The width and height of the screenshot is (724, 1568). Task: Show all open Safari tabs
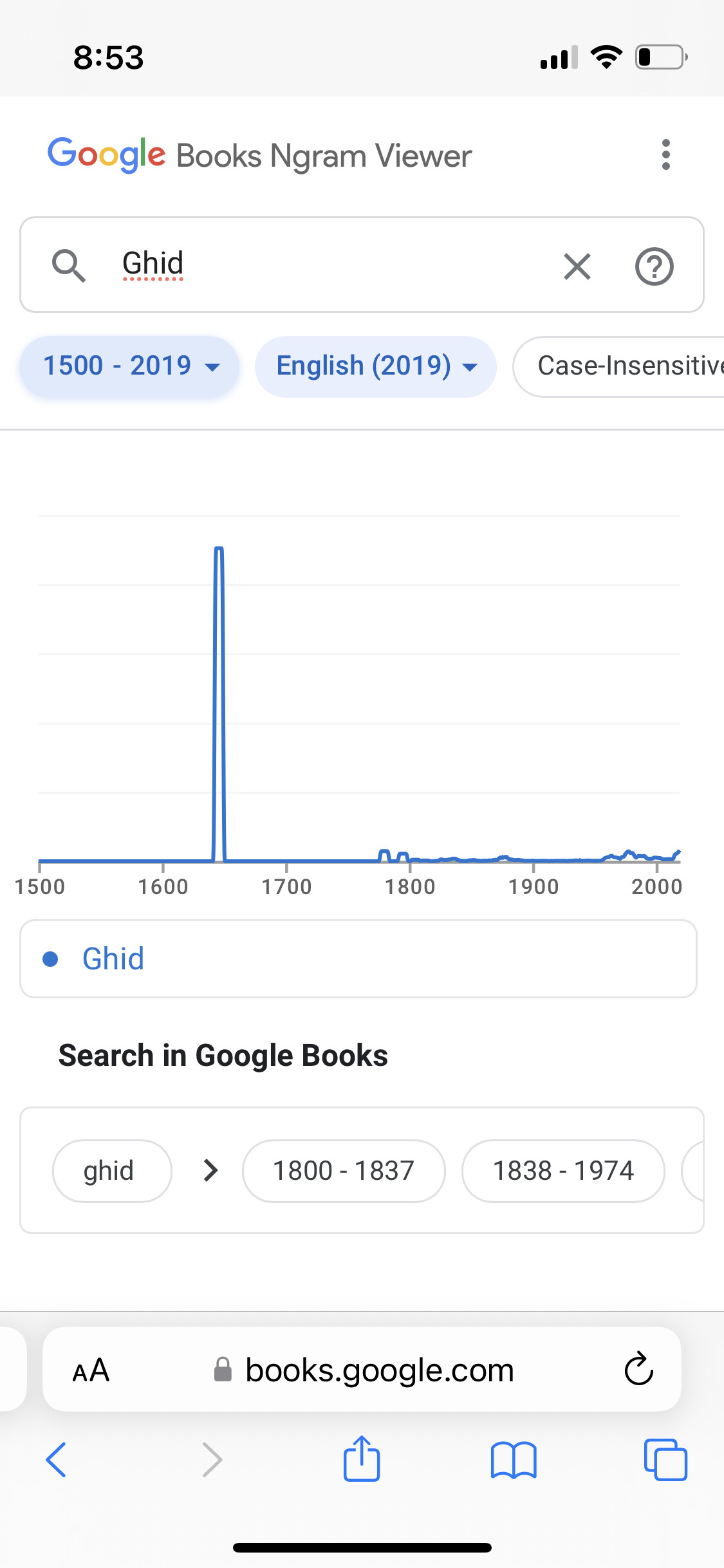pos(665,1459)
